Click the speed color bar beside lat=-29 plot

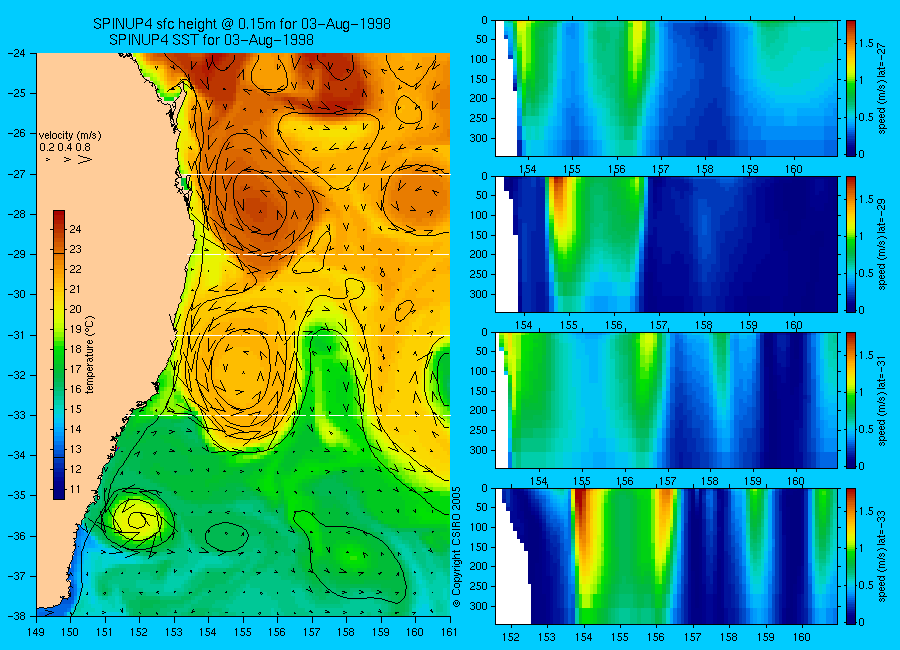point(851,244)
